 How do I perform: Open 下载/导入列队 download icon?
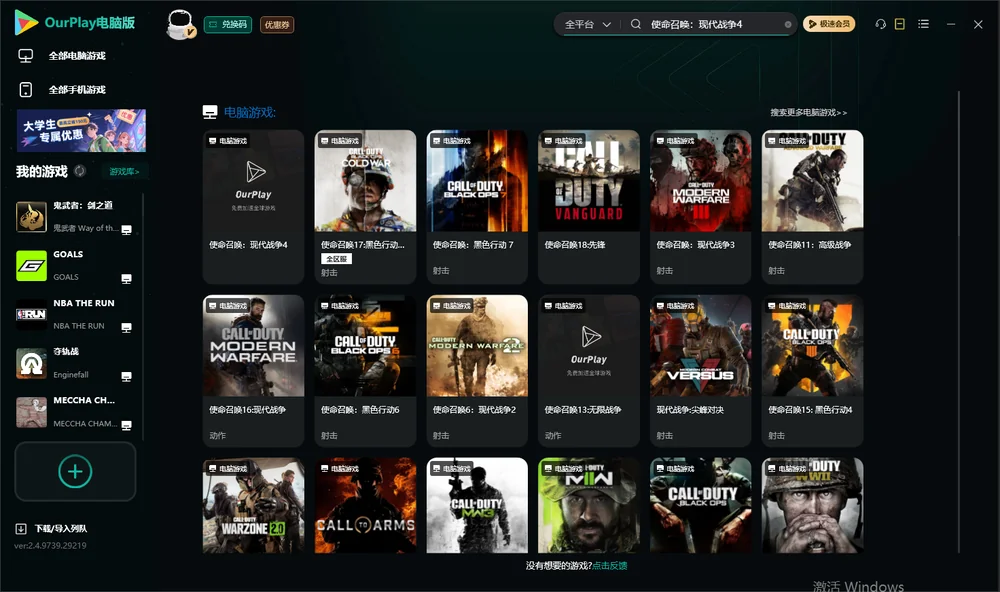[21, 528]
